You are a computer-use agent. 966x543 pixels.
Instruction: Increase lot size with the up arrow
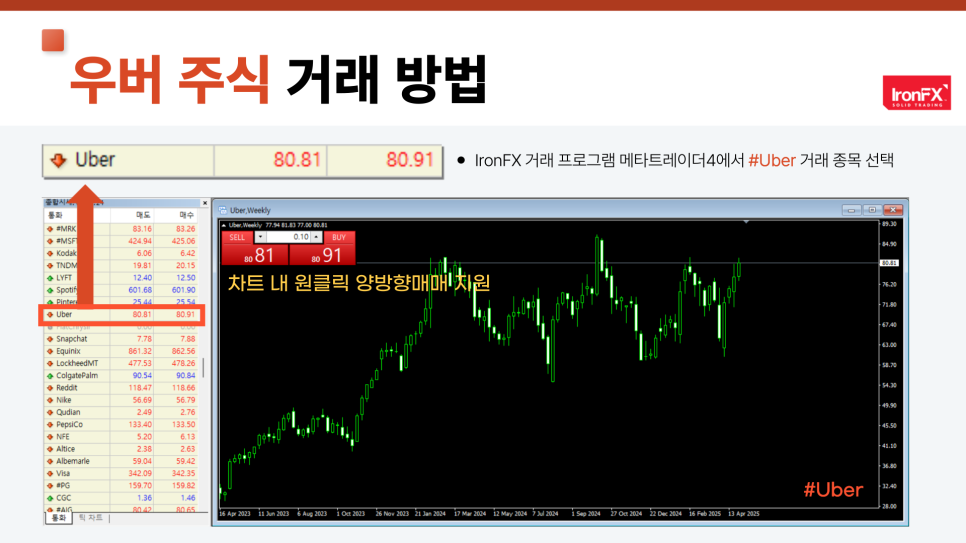tap(316, 237)
